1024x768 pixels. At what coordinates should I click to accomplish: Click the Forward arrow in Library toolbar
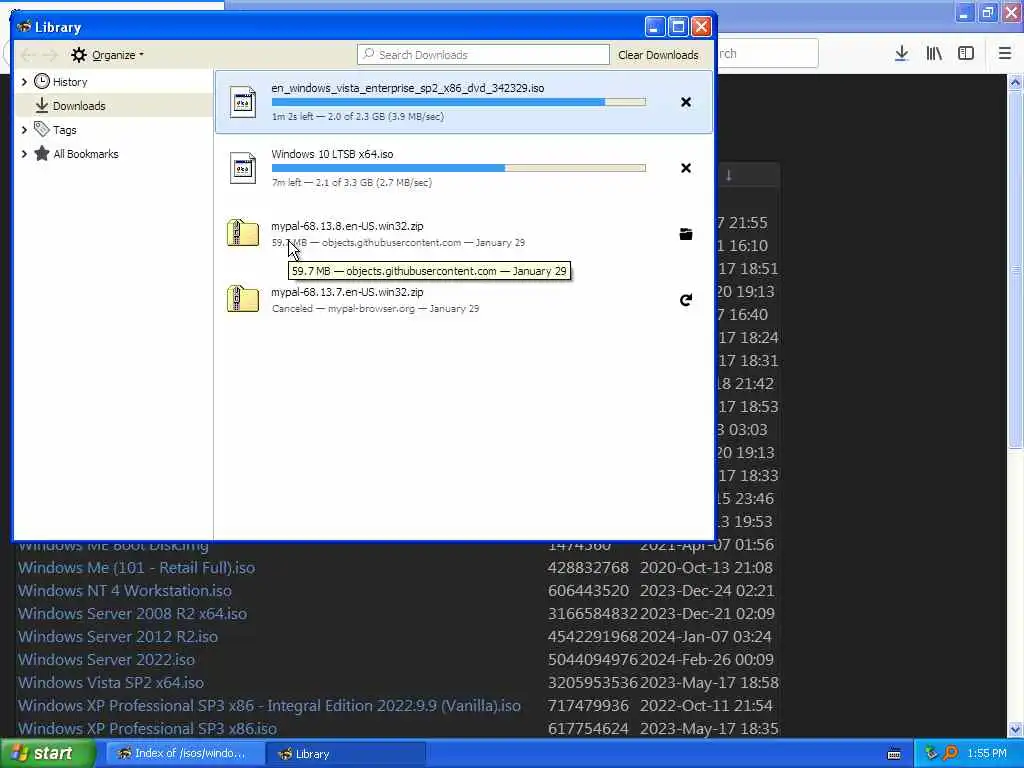coord(50,55)
